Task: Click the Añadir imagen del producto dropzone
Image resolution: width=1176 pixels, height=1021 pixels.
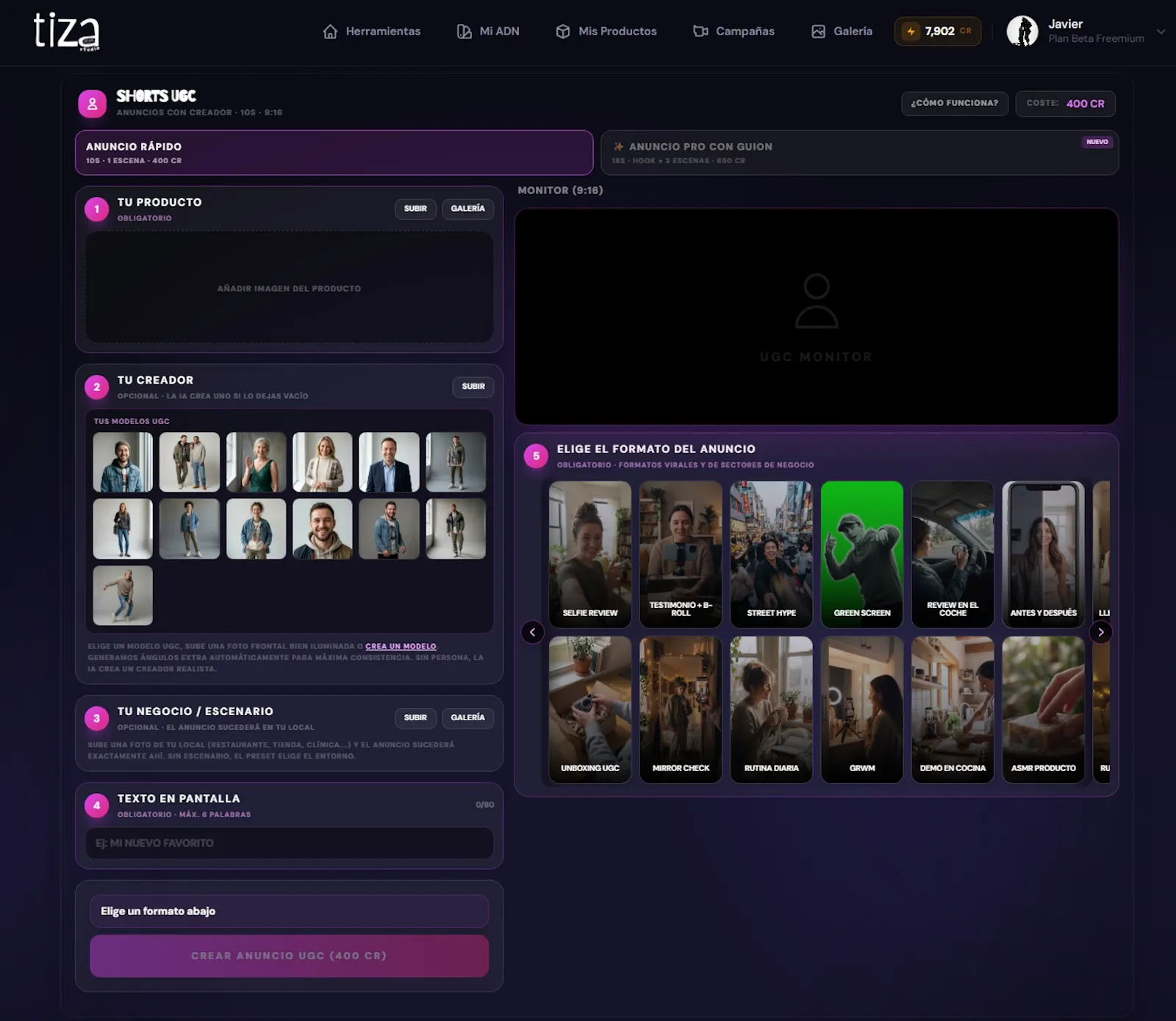Action: [290, 287]
